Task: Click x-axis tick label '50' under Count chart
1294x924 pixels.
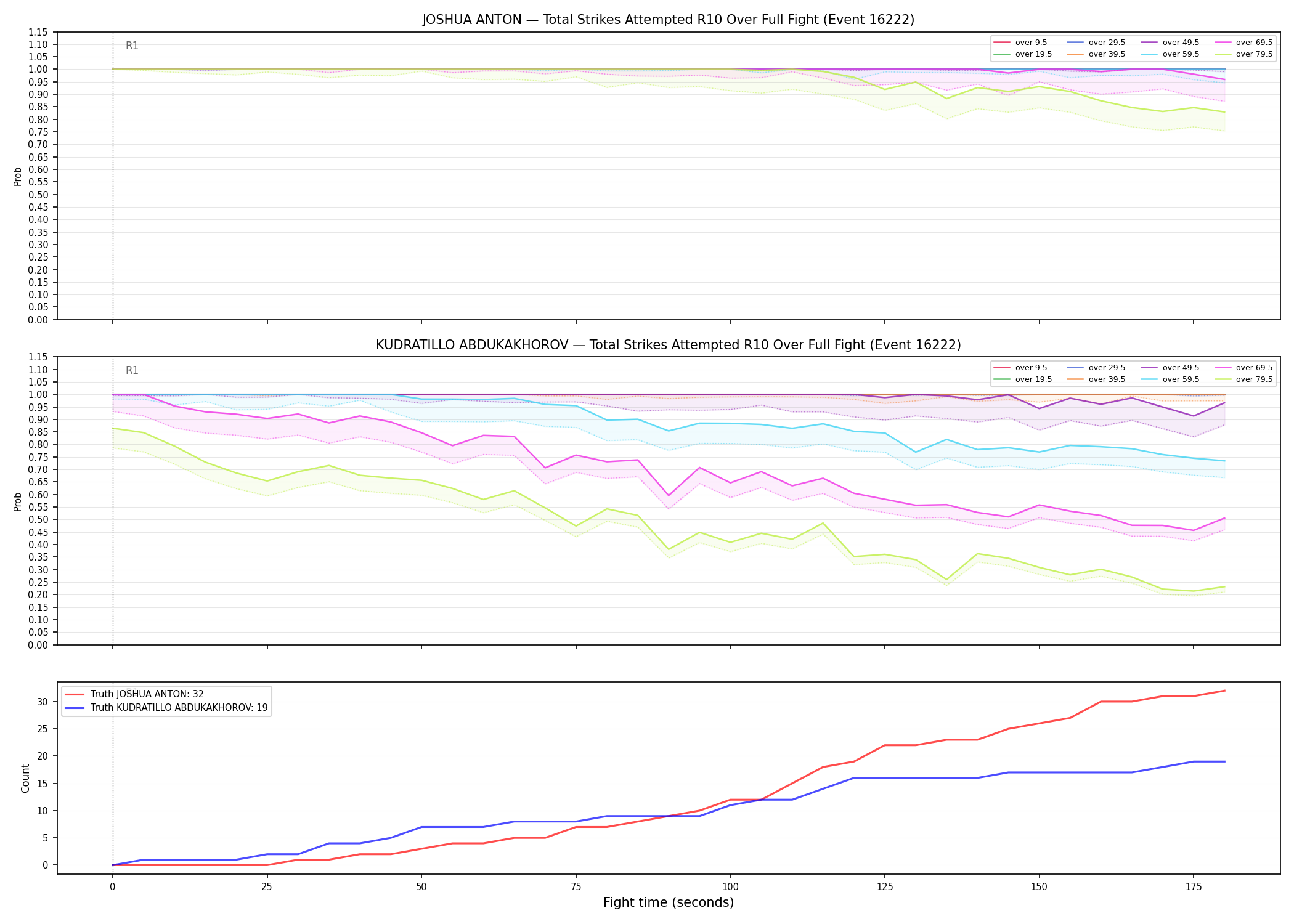Action: [421, 887]
